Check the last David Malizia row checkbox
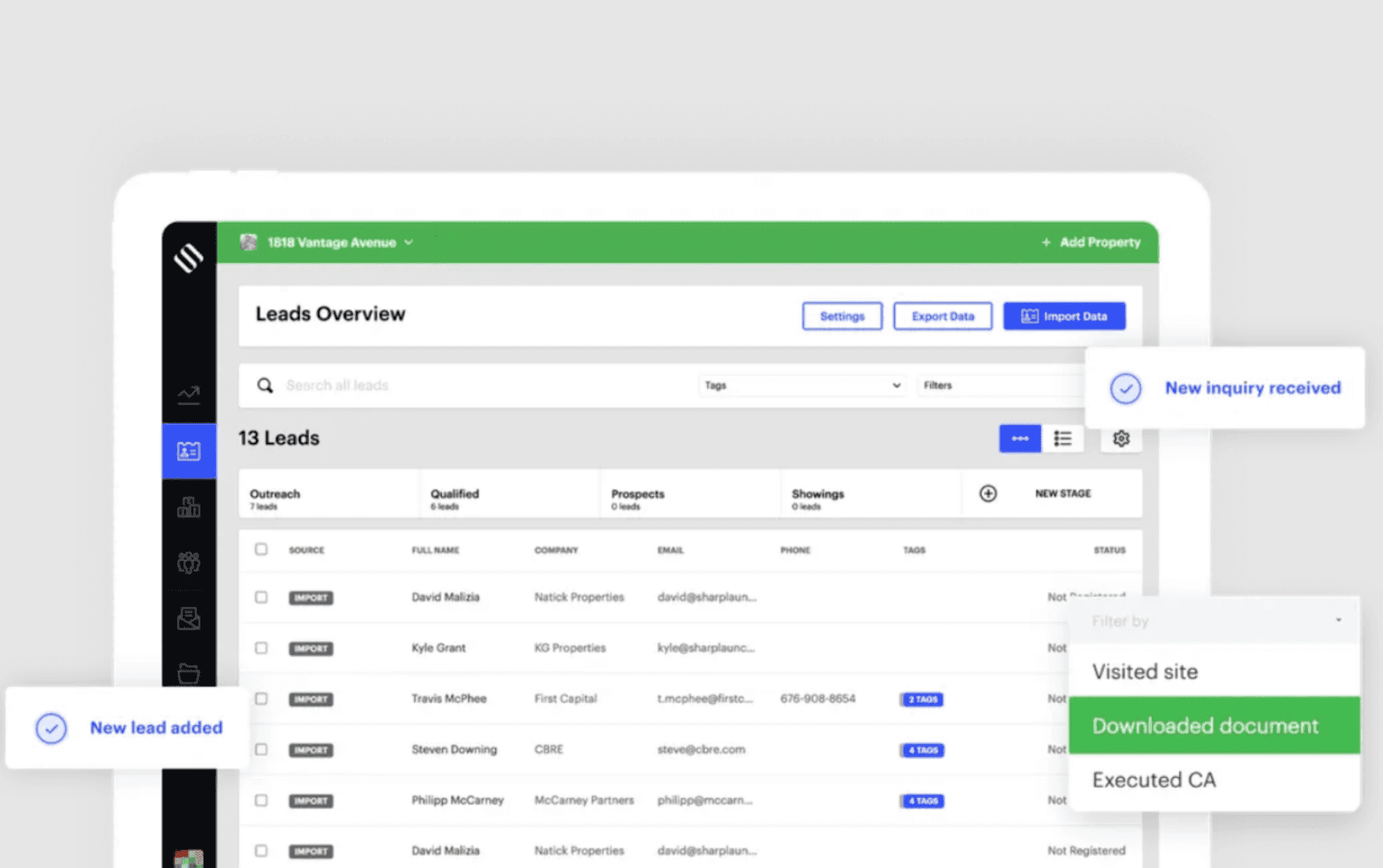 [x=261, y=850]
